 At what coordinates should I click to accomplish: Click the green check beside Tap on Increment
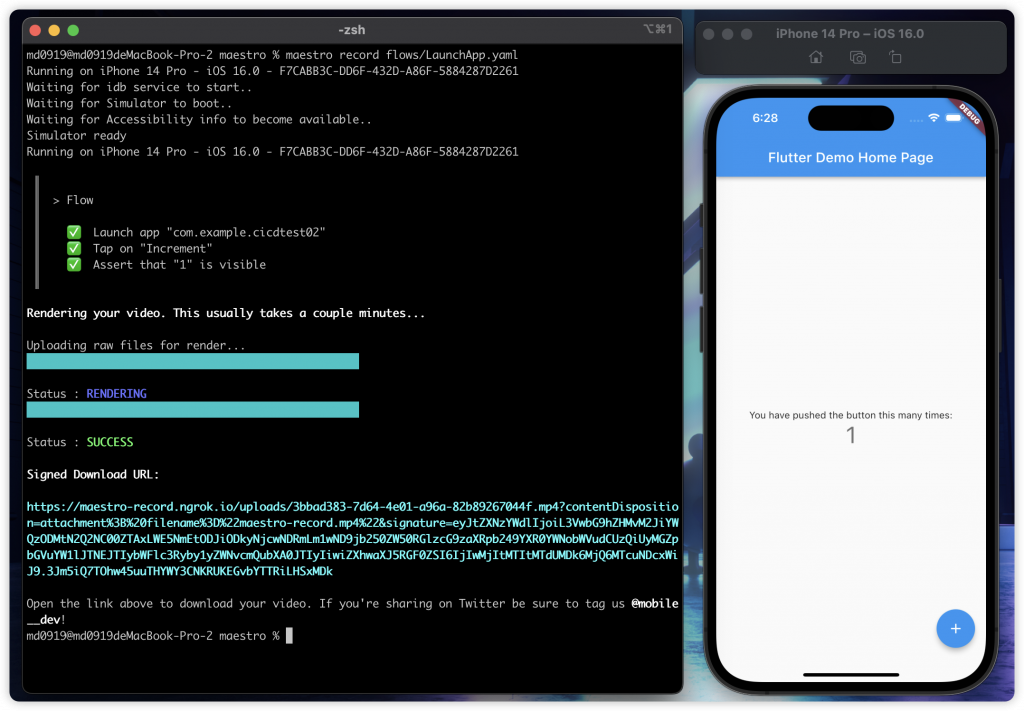74,249
